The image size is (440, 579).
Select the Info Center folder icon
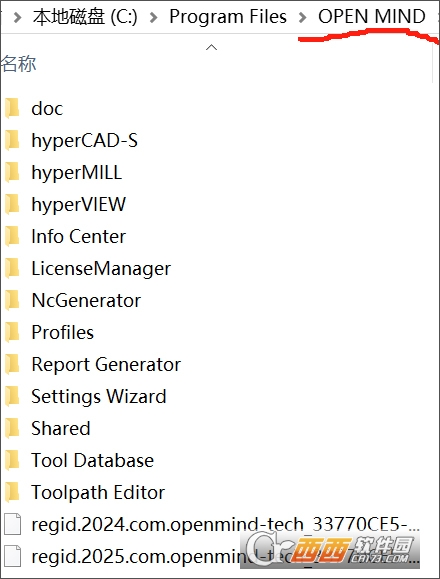coord(12,236)
